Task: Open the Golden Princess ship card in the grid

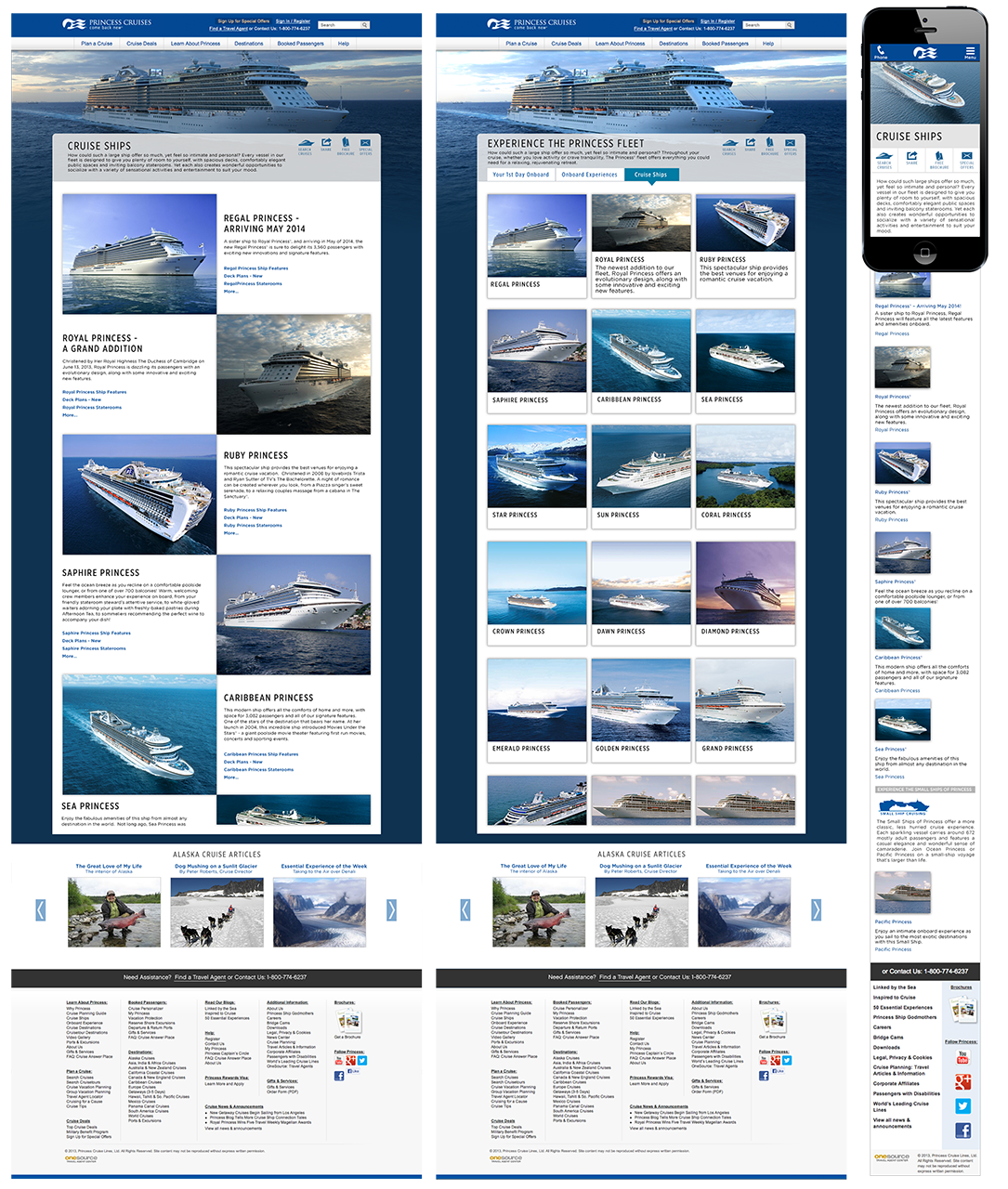Action: 642,711
